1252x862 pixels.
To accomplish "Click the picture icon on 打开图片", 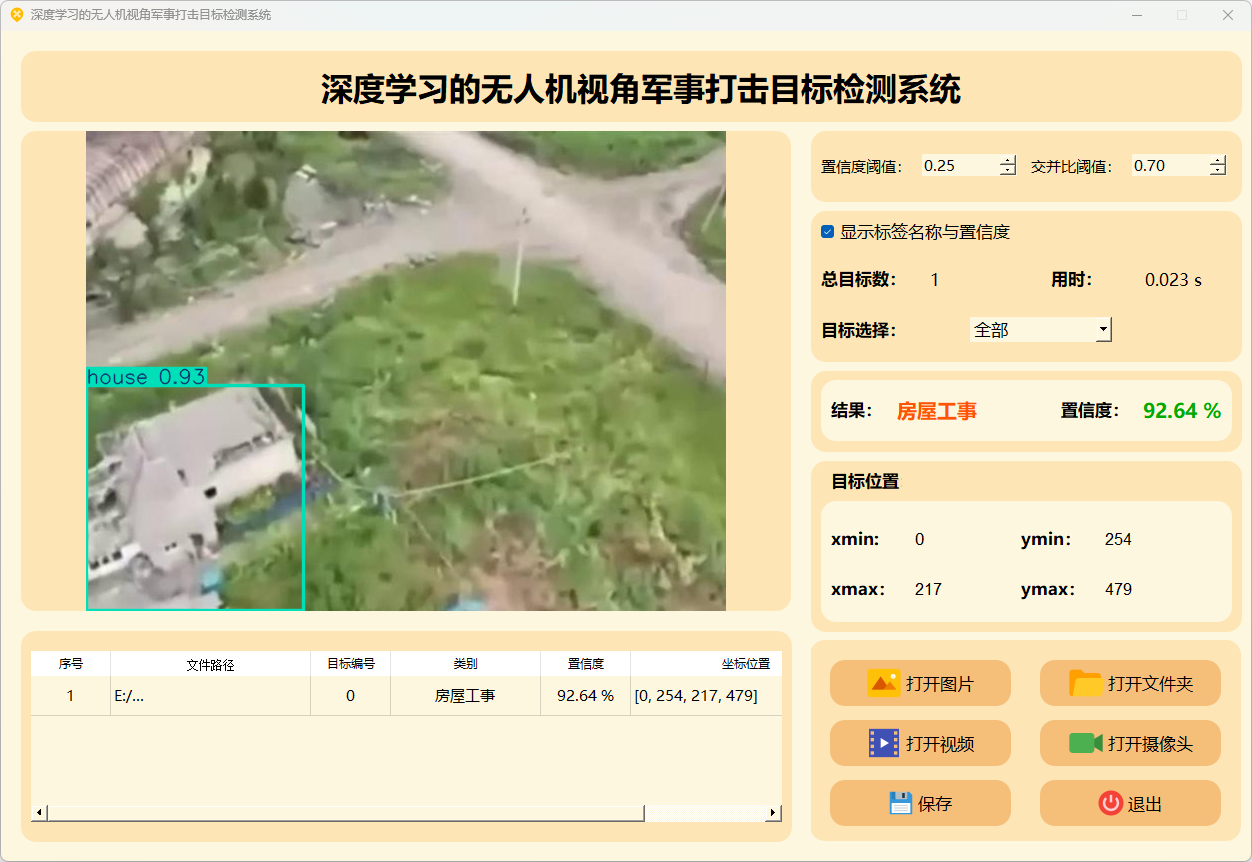I will (884, 683).
